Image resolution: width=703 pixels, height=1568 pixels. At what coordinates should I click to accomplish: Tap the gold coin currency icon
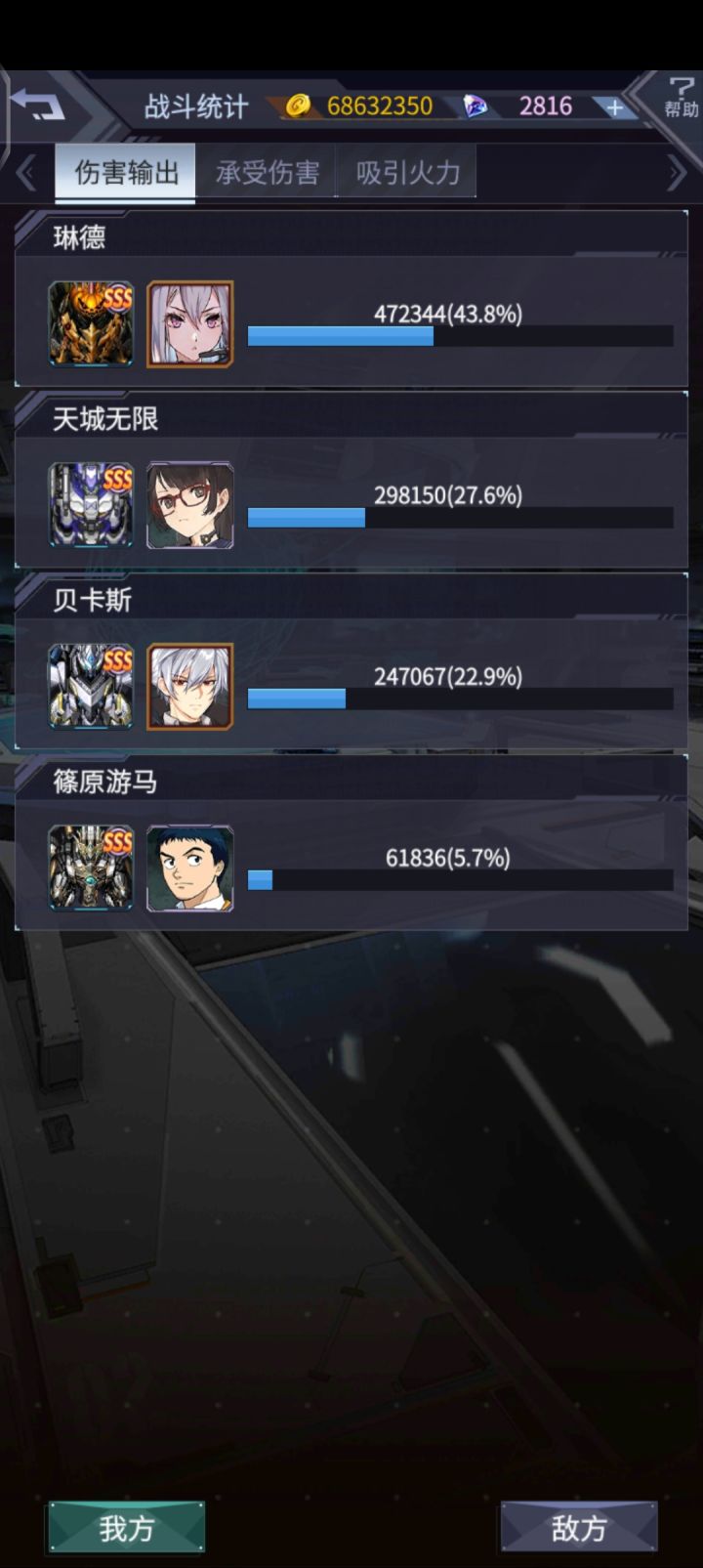click(x=299, y=106)
